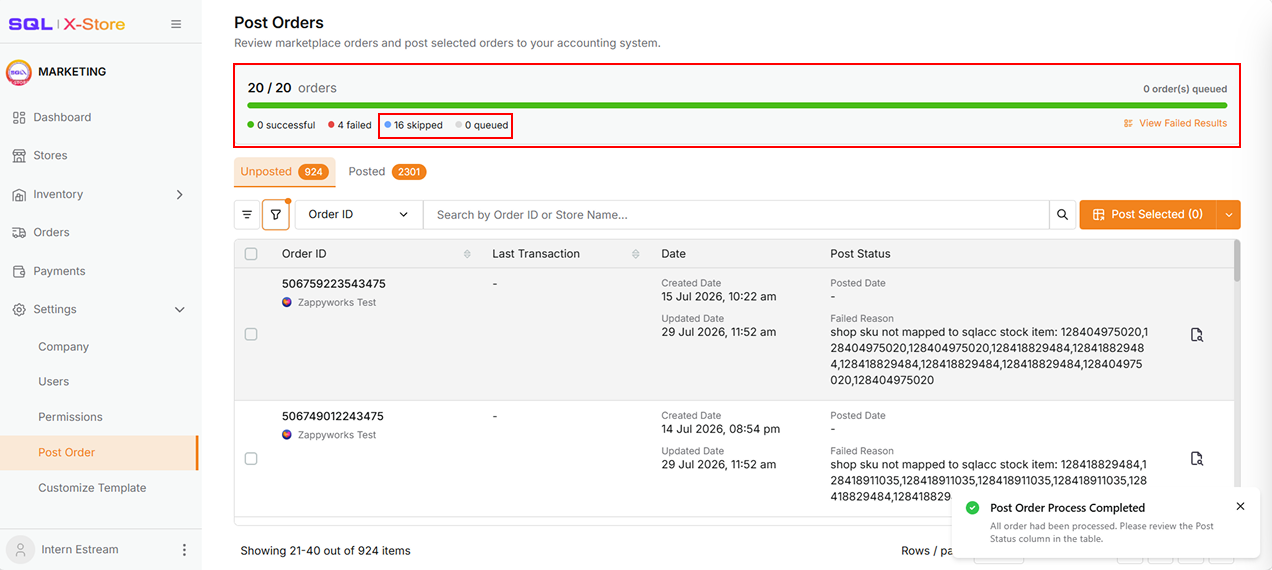This screenshot has height=570, width=1272.
Task: Click 'Showing 21-40 out of 924 items' text
Action: [325, 550]
